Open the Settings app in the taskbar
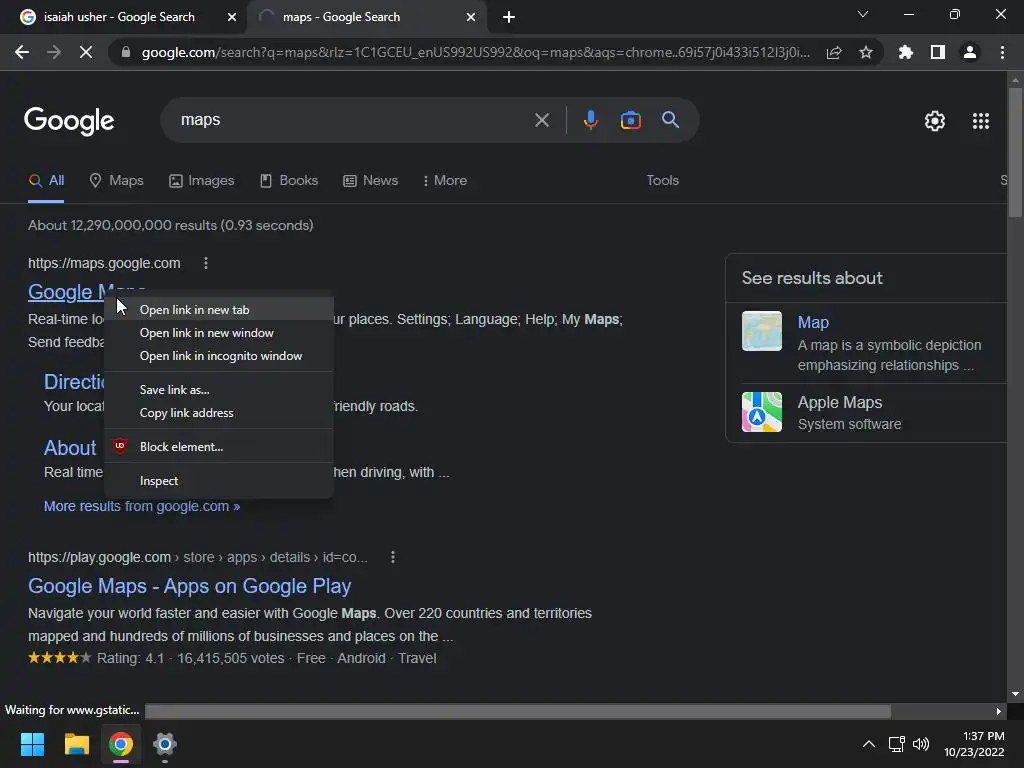This screenshot has height=768, width=1024. [x=165, y=744]
